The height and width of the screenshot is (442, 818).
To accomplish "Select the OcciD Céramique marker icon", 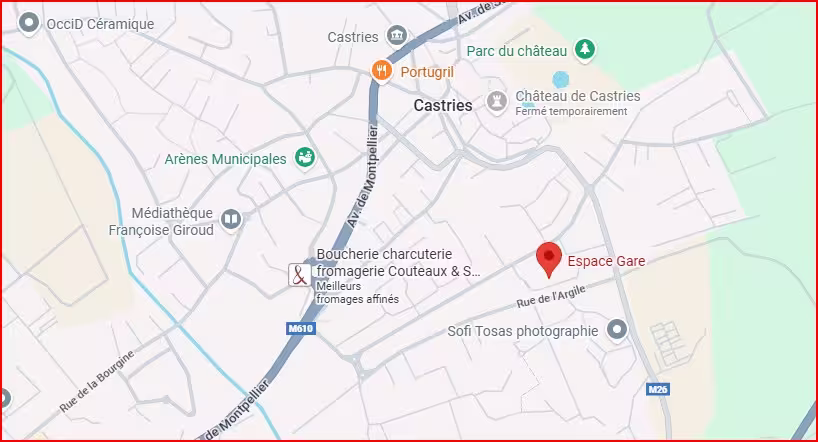I will 29,23.
